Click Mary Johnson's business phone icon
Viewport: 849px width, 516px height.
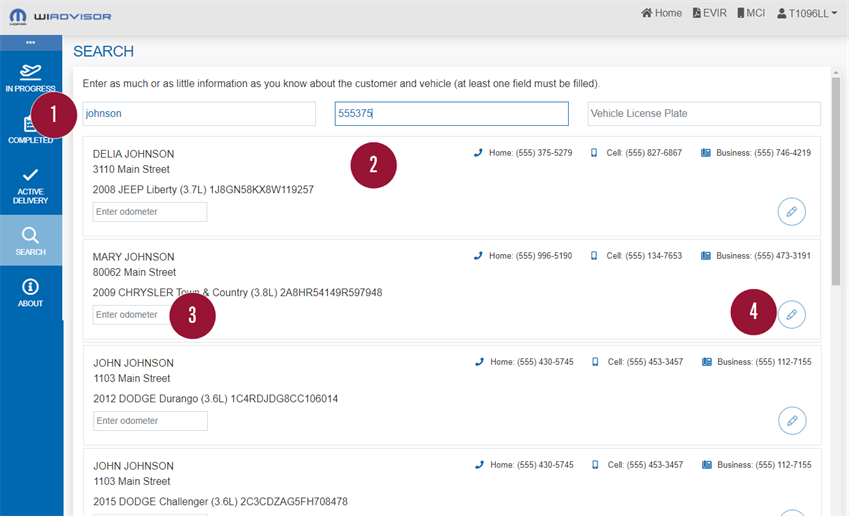click(706, 256)
